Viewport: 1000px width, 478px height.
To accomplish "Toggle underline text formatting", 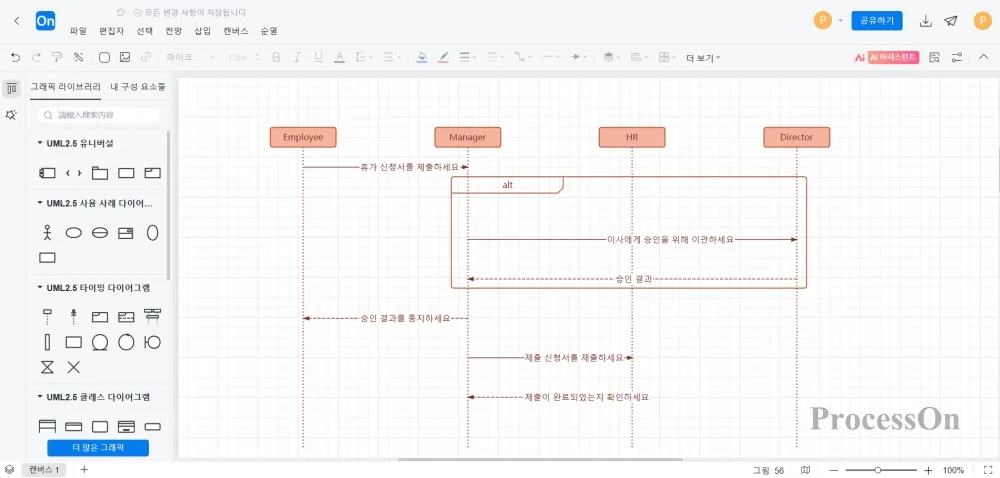I will [318, 57].
